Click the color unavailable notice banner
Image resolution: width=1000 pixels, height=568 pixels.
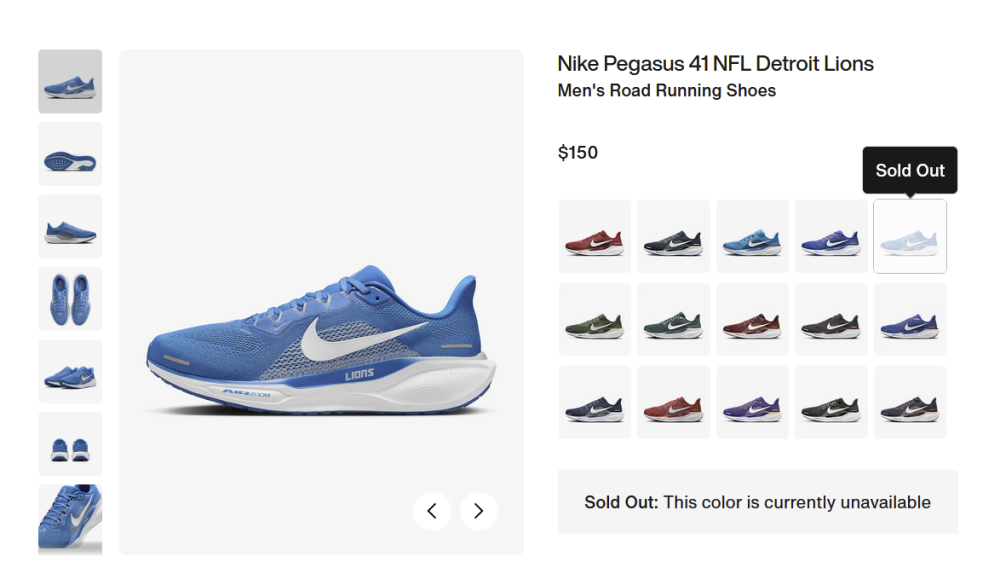pyautogui.click(x=757, y=502)
